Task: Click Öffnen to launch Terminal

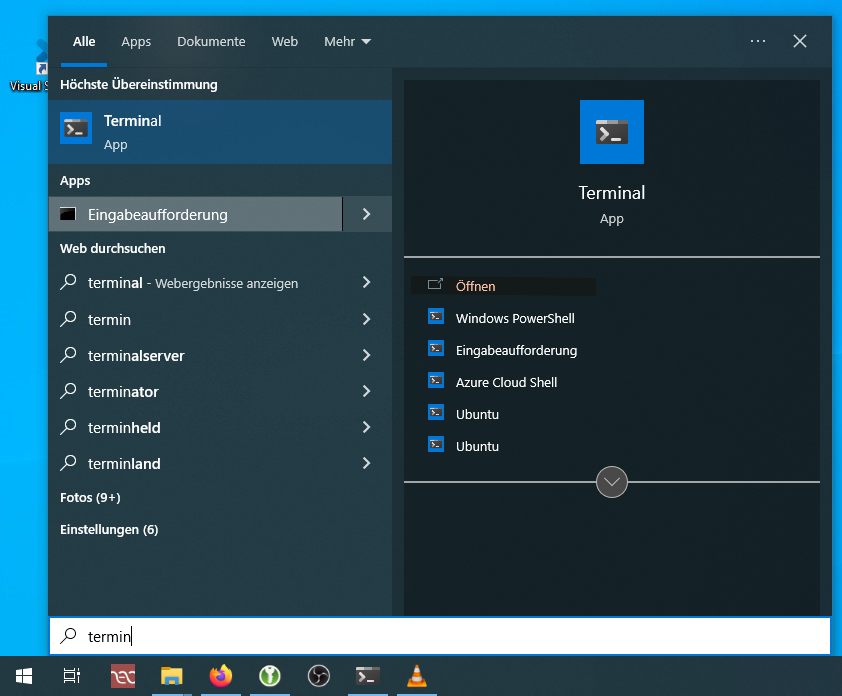Action: pyautogui.click(x=503, y=286)
